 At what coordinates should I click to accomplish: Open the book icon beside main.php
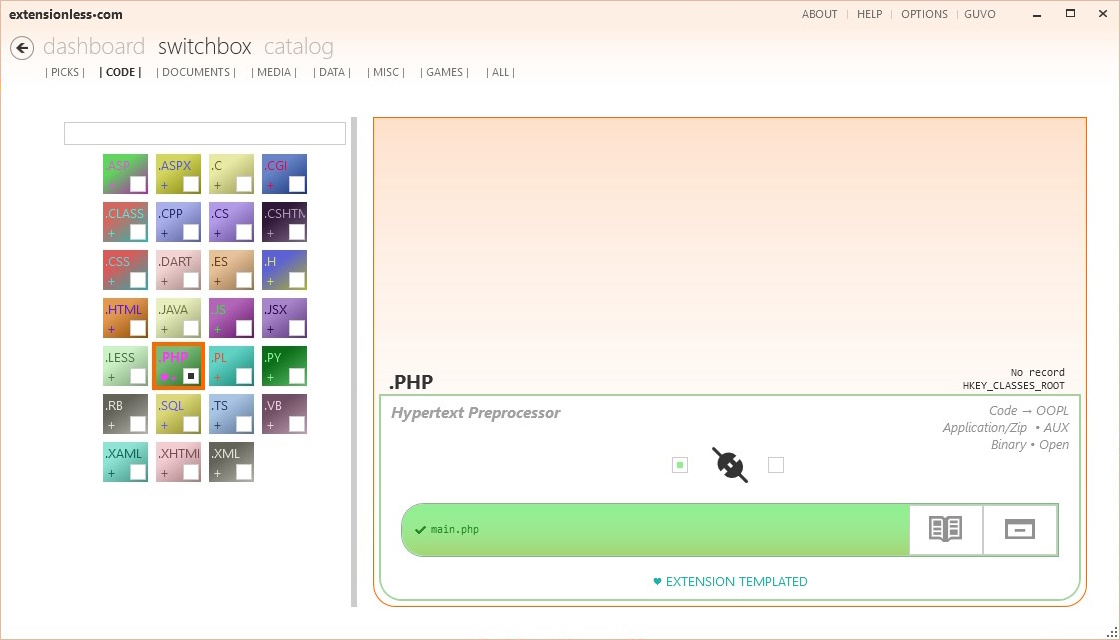pyautogui.click(x=944, y=530)
